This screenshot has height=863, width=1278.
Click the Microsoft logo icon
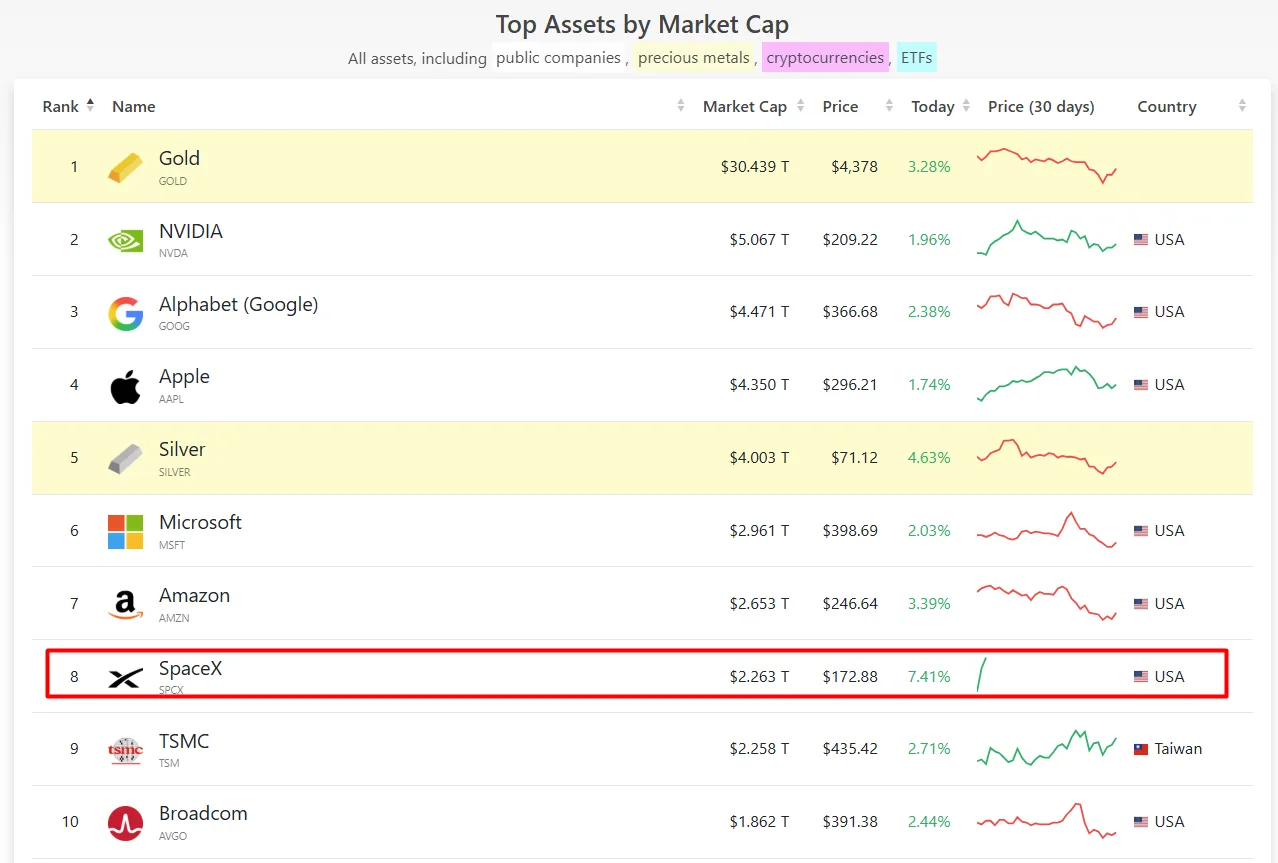coord(125,532)
